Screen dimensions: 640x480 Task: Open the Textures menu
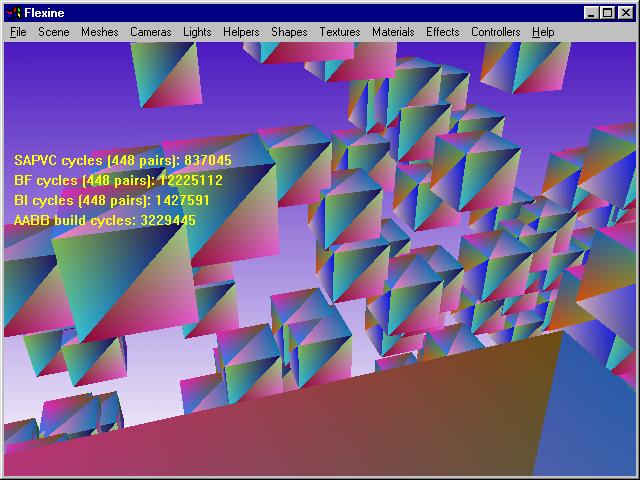point(340,32)
